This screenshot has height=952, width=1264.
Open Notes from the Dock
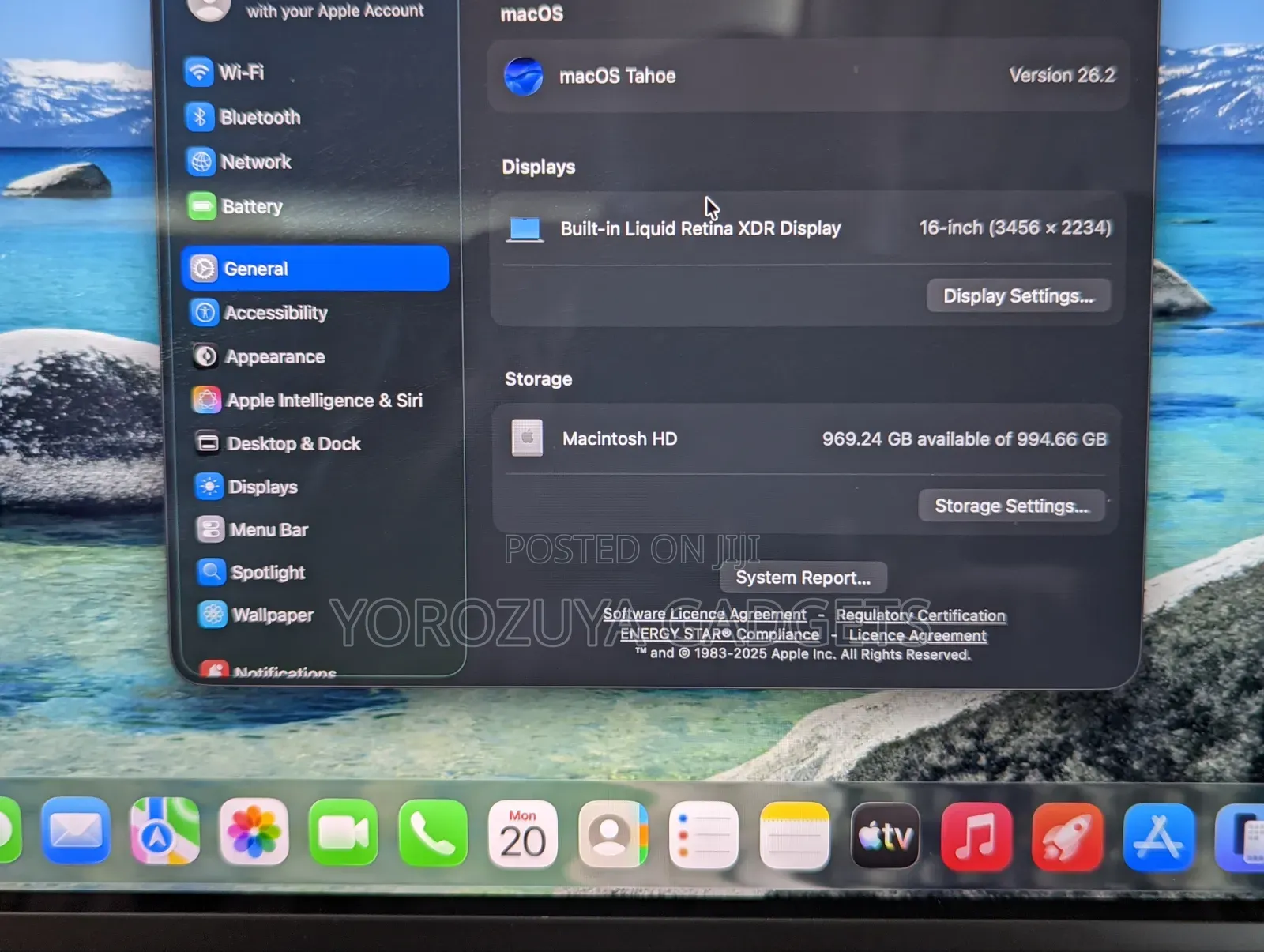point(794,837)
